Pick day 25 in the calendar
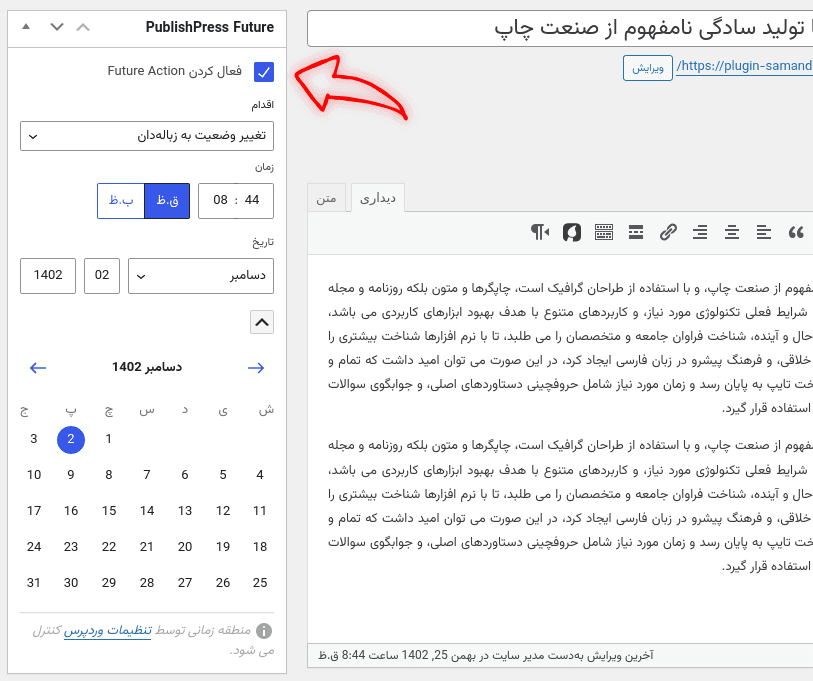The height and width of the screenshot is (681, 813). (260, 583)
